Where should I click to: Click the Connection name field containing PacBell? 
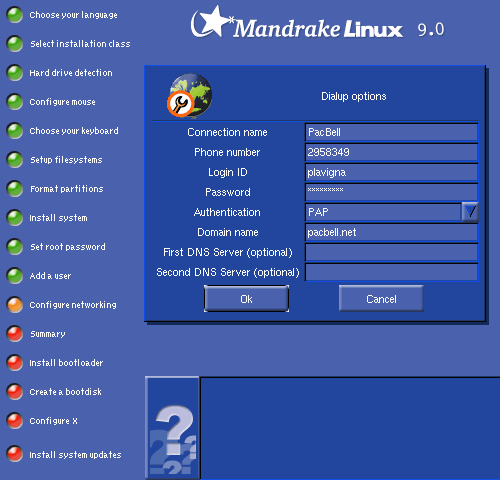pos(391,132)
